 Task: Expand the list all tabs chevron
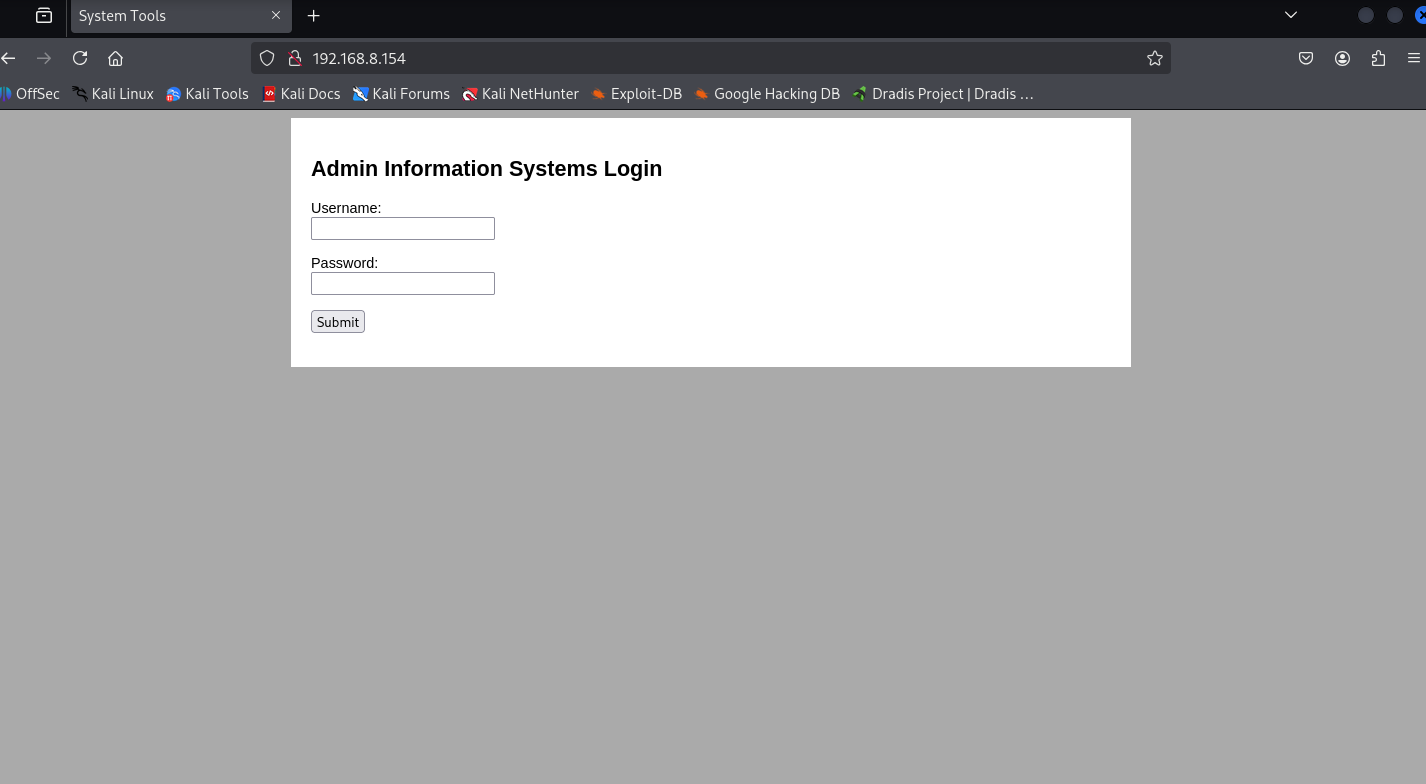tap(1290, 15)
